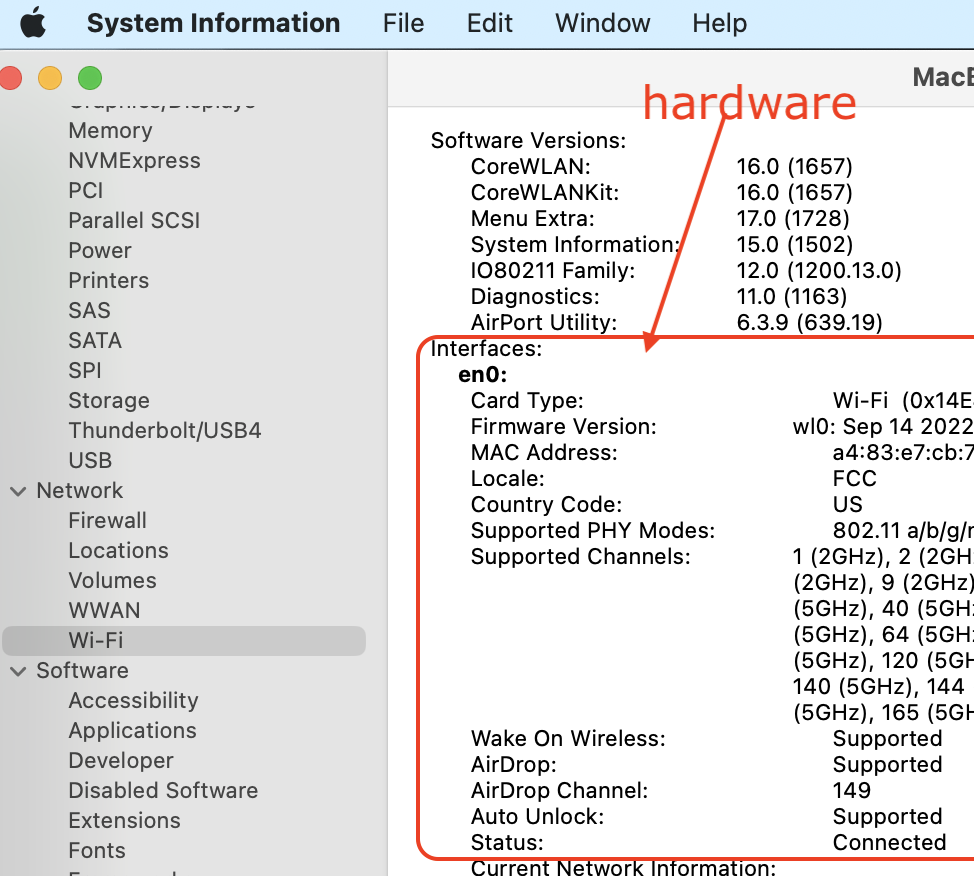This screenshot has height=876, width=974.
Task: Select Memory in the sidebar
Action: pyautogui.click(x=110, y=130)
